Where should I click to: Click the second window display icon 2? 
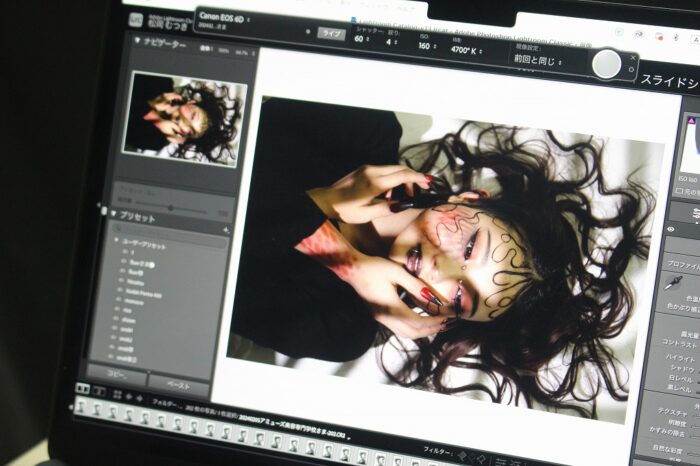99,392
